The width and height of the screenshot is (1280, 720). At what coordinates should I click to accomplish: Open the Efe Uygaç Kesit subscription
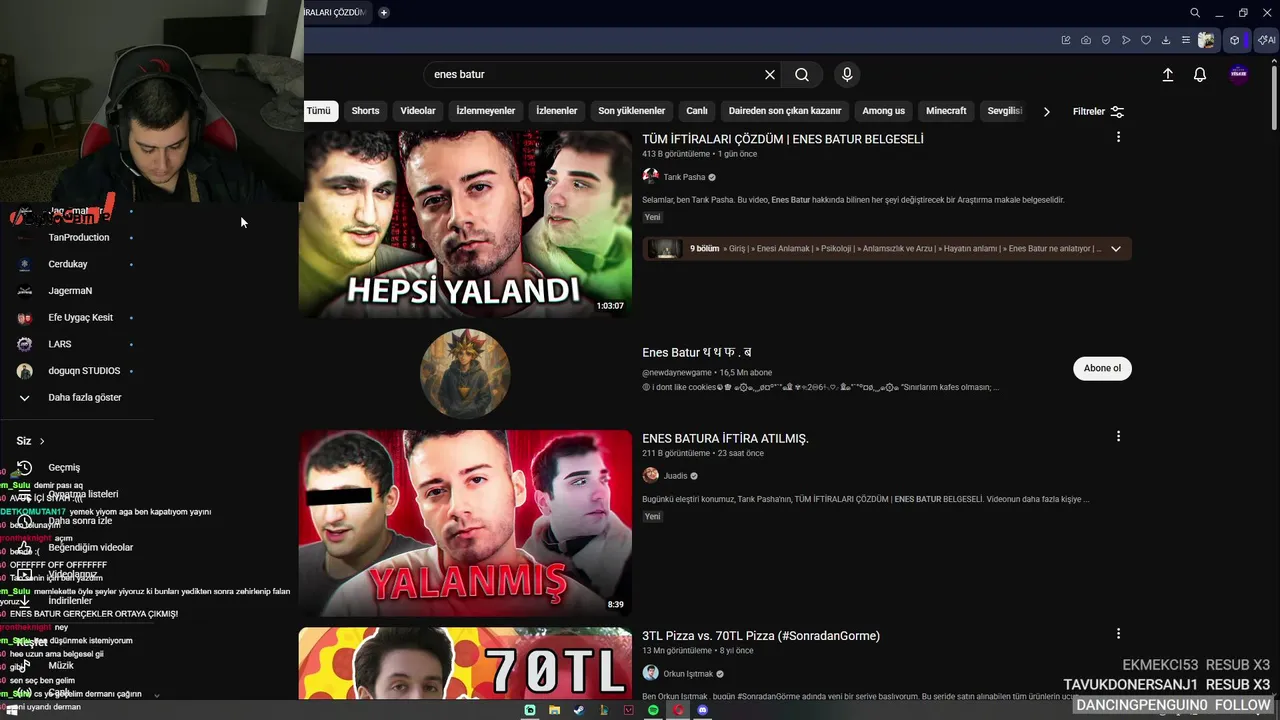tap(81, 317)
